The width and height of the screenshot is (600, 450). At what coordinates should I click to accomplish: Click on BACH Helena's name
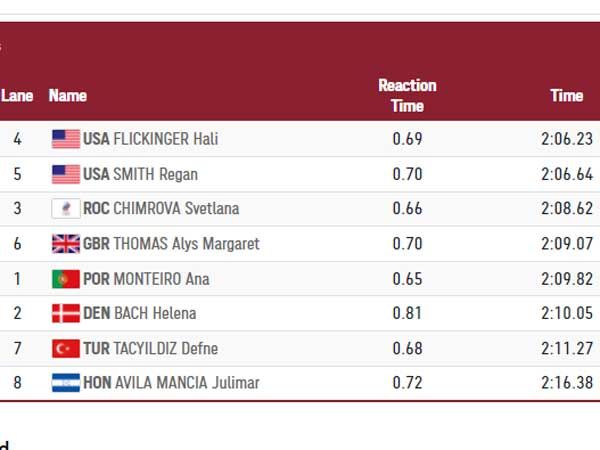point(154,314)
